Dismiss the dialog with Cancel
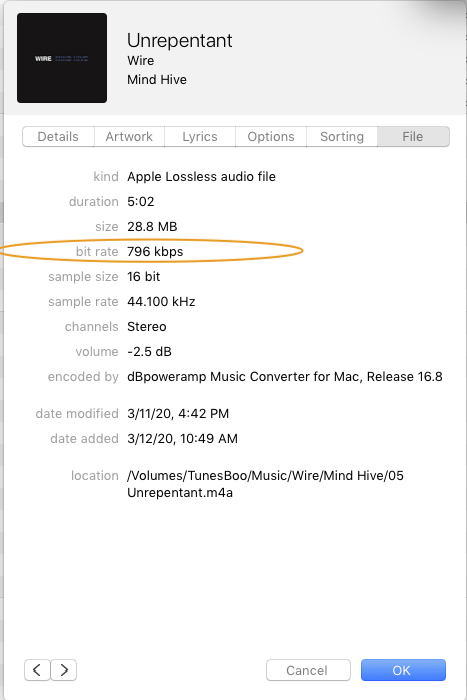467x700 pixels. click(x=308, y=670)
